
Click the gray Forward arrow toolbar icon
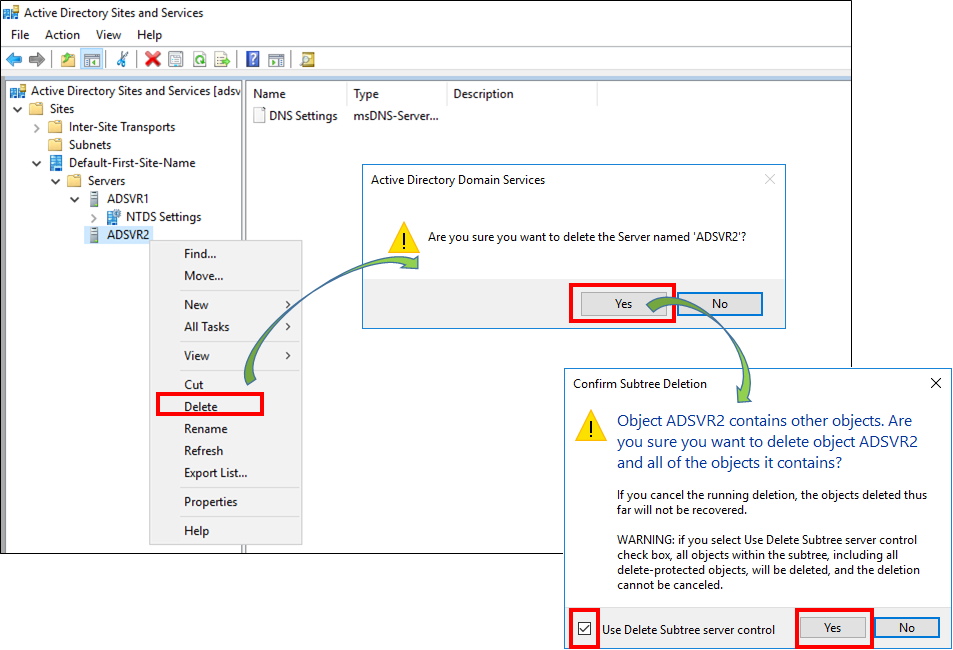point(37,60)
